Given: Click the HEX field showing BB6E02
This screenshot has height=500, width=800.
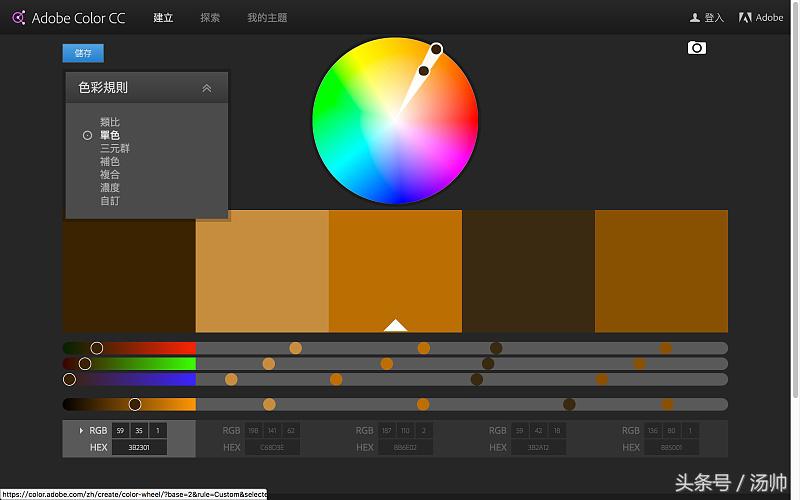Looking at the screenshot, I should 405,447.
